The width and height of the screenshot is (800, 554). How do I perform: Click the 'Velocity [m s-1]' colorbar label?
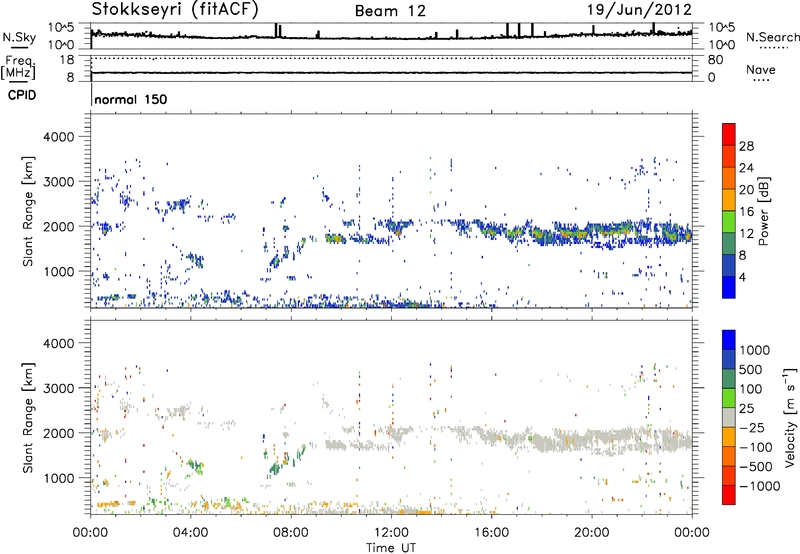pyautogui.click(x=790, y=417)
